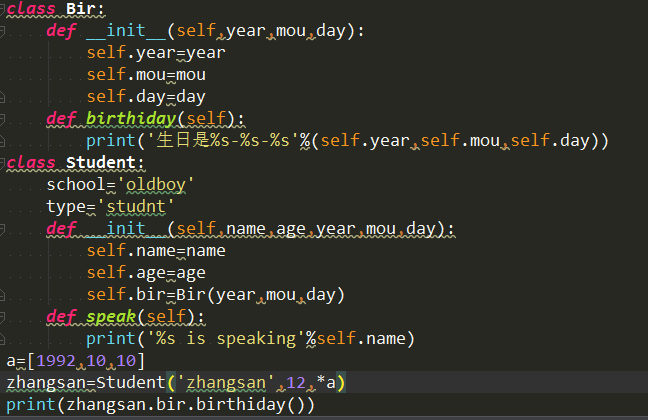Collapse the class Student fold marker
The image size is (648, 420).
(2, 163)
